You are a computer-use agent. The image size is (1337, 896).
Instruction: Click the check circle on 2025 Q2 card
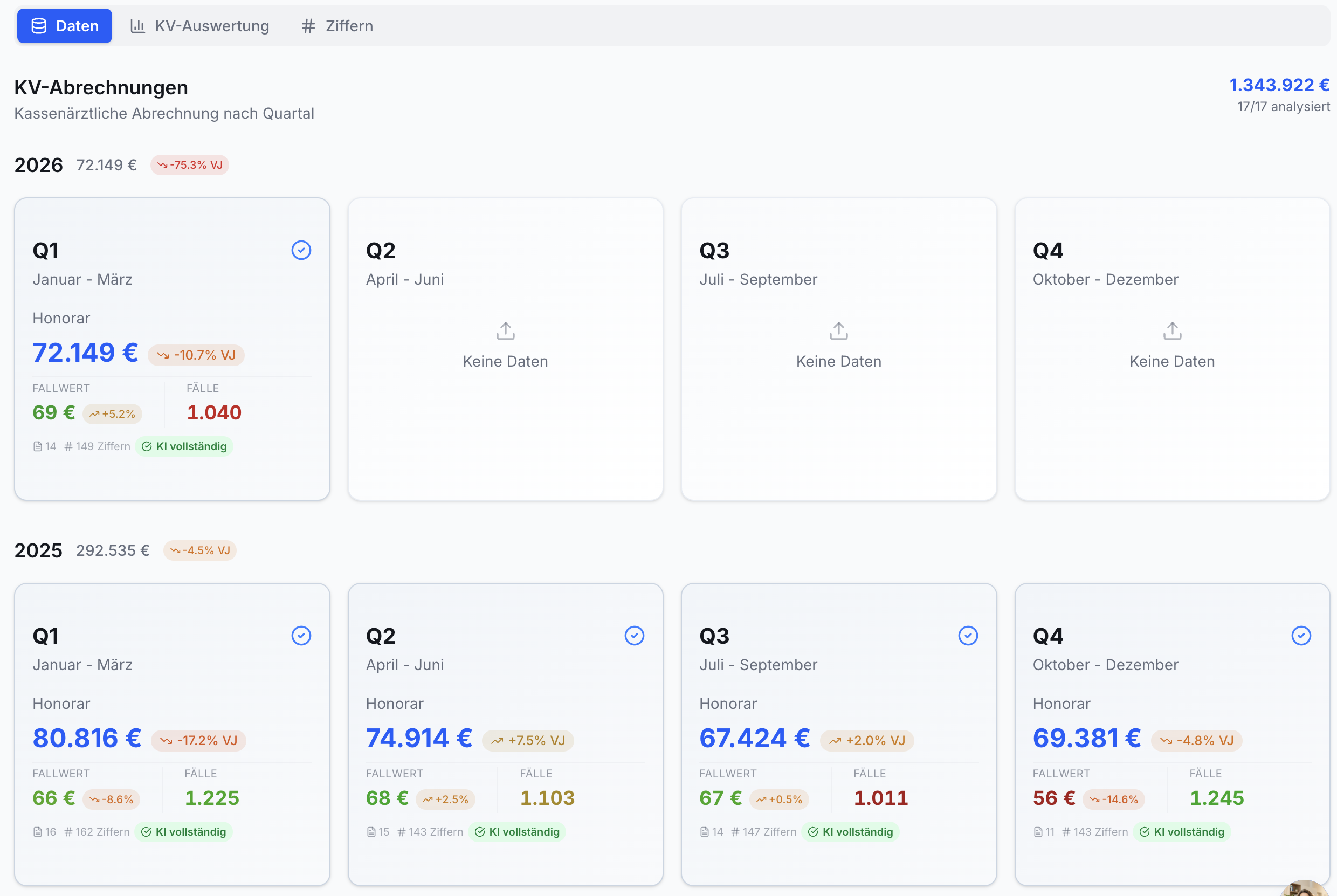(x=634, y=636)
